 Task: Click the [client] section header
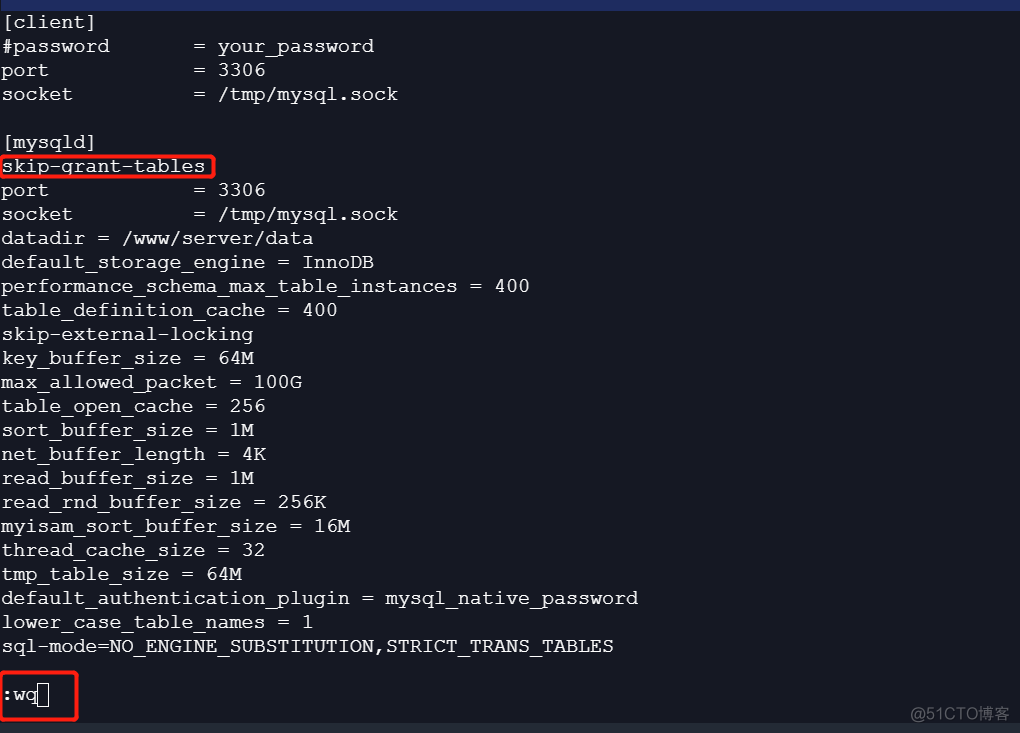[49, 22]
